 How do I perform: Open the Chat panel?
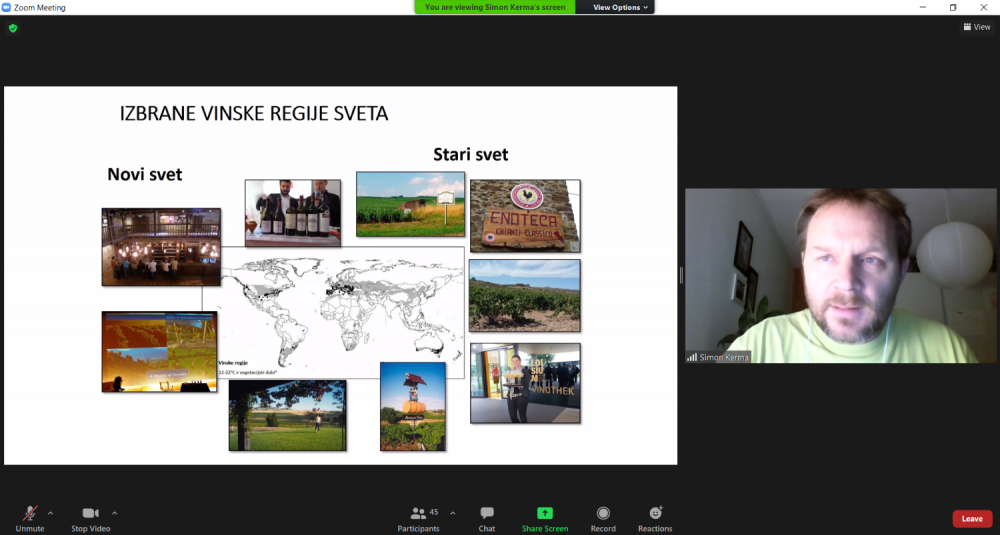(487, 513)
